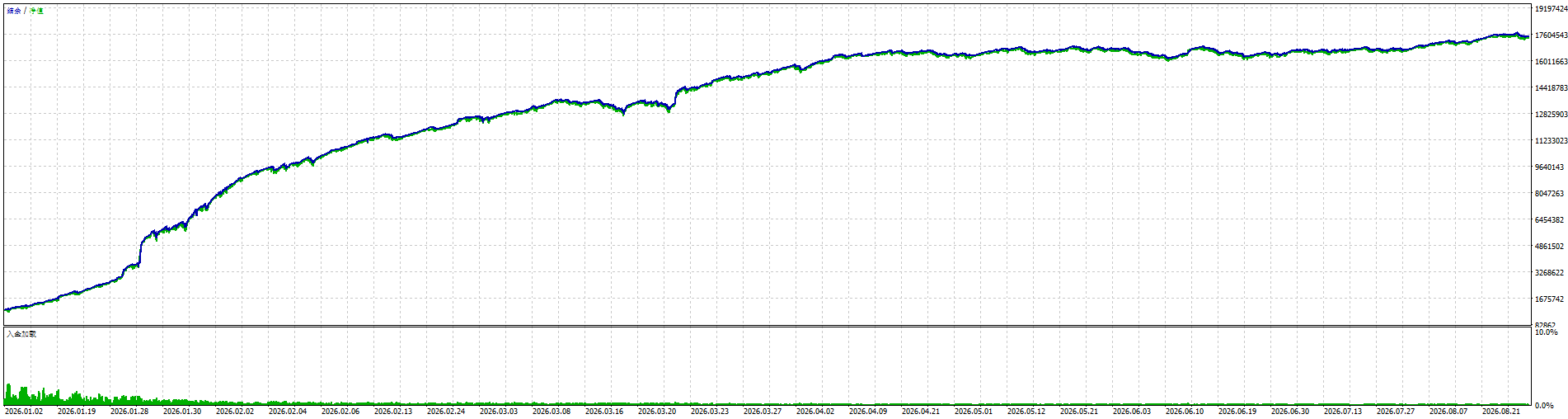Select the 9640143 axis value

(1549, 167)
